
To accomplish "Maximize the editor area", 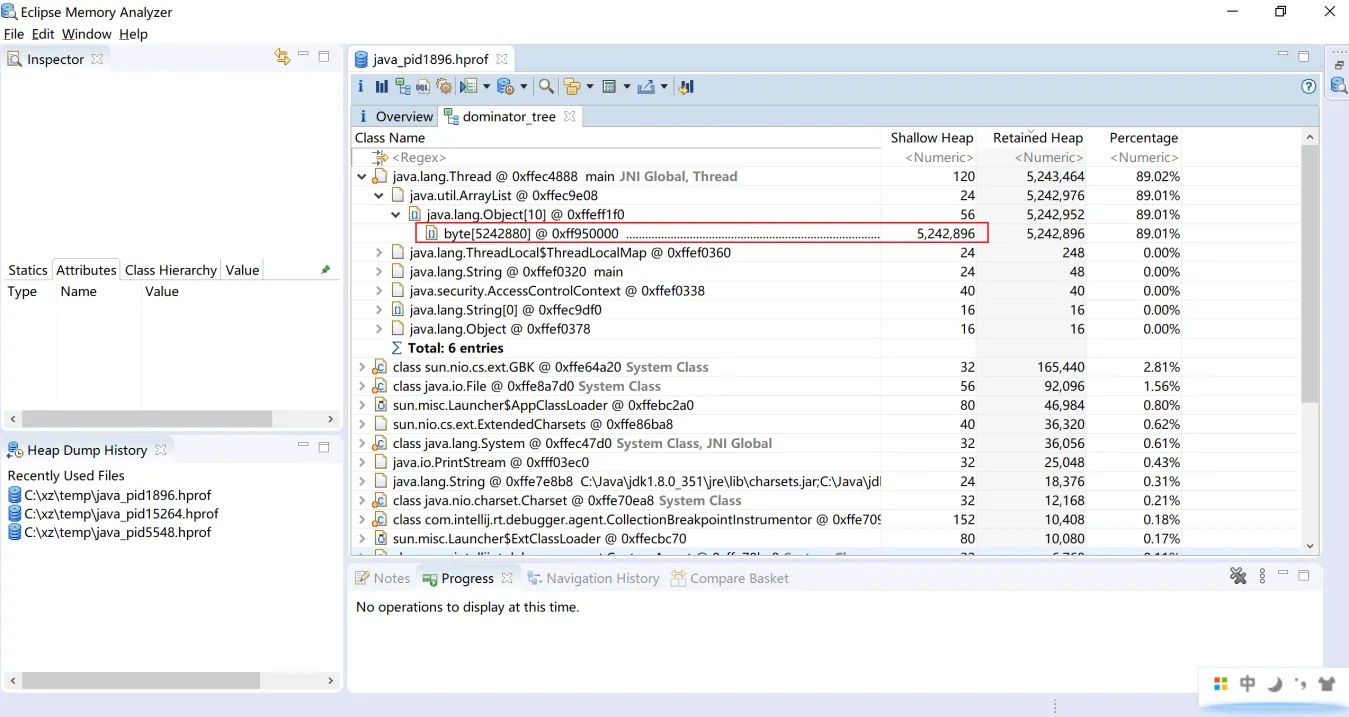I will (1304, 56).
